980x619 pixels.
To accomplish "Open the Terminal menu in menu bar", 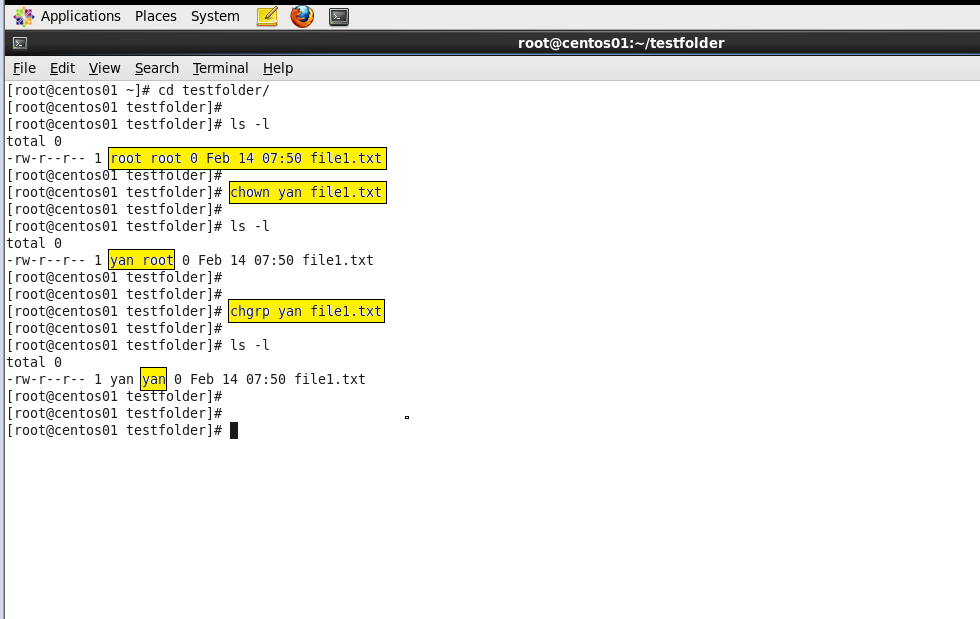I will (x=220, y=68).
